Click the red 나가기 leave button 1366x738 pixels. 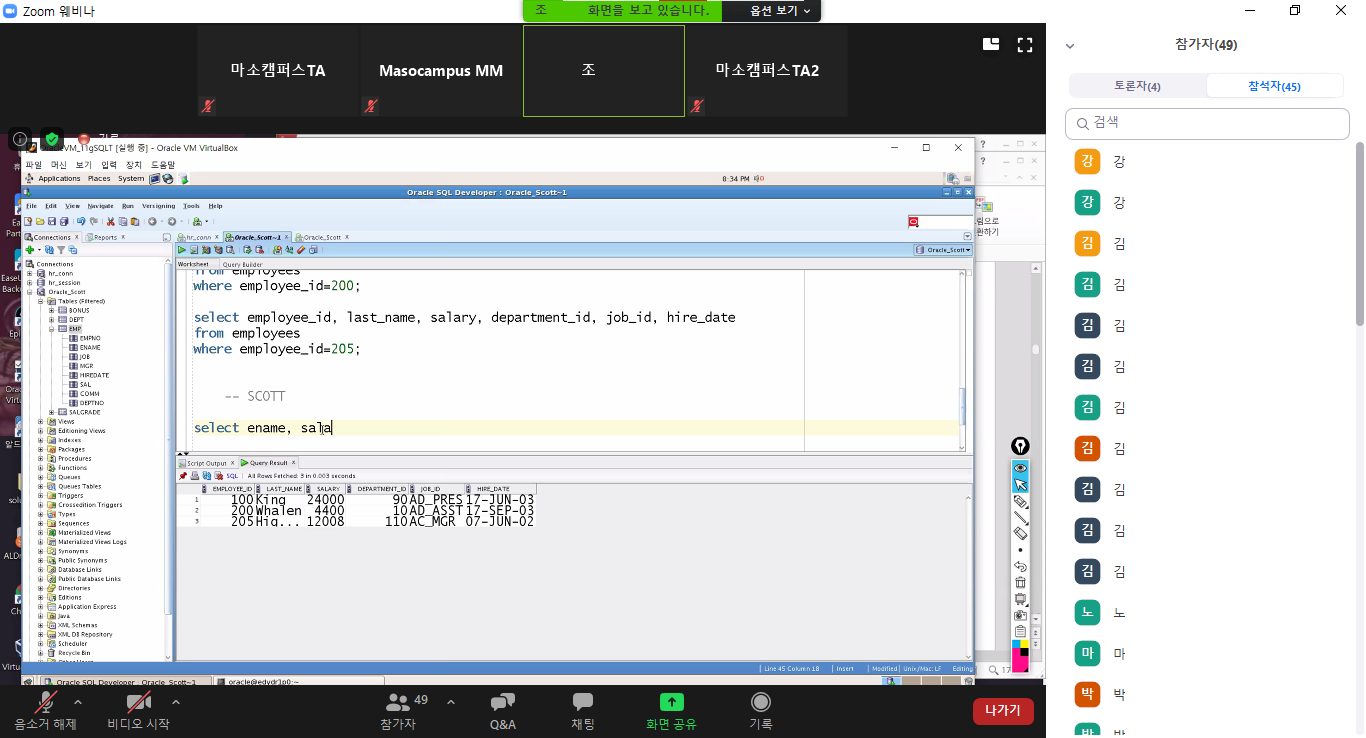point(1002,711)
